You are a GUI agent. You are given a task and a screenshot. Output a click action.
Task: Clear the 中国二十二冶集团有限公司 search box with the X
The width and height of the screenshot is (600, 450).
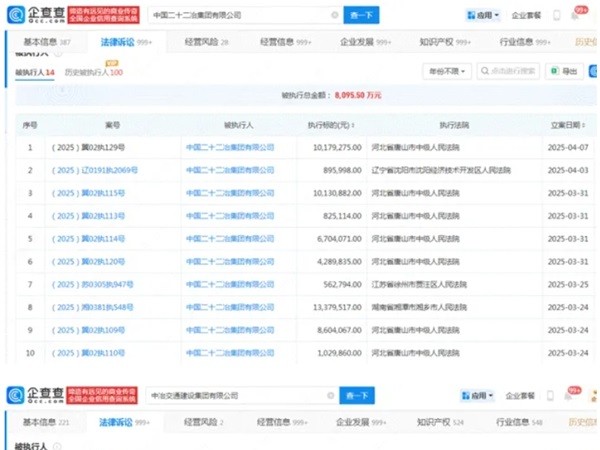tap(333, 16)
